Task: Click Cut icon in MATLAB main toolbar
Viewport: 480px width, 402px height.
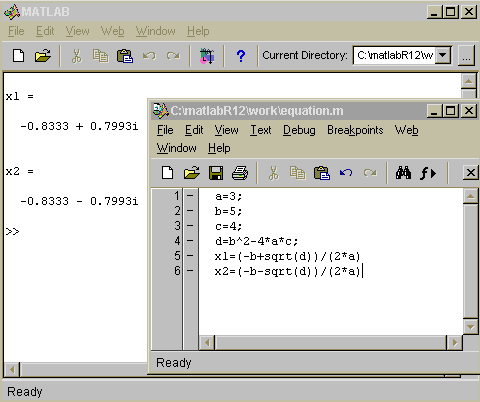Action: [x=77, y=55]
